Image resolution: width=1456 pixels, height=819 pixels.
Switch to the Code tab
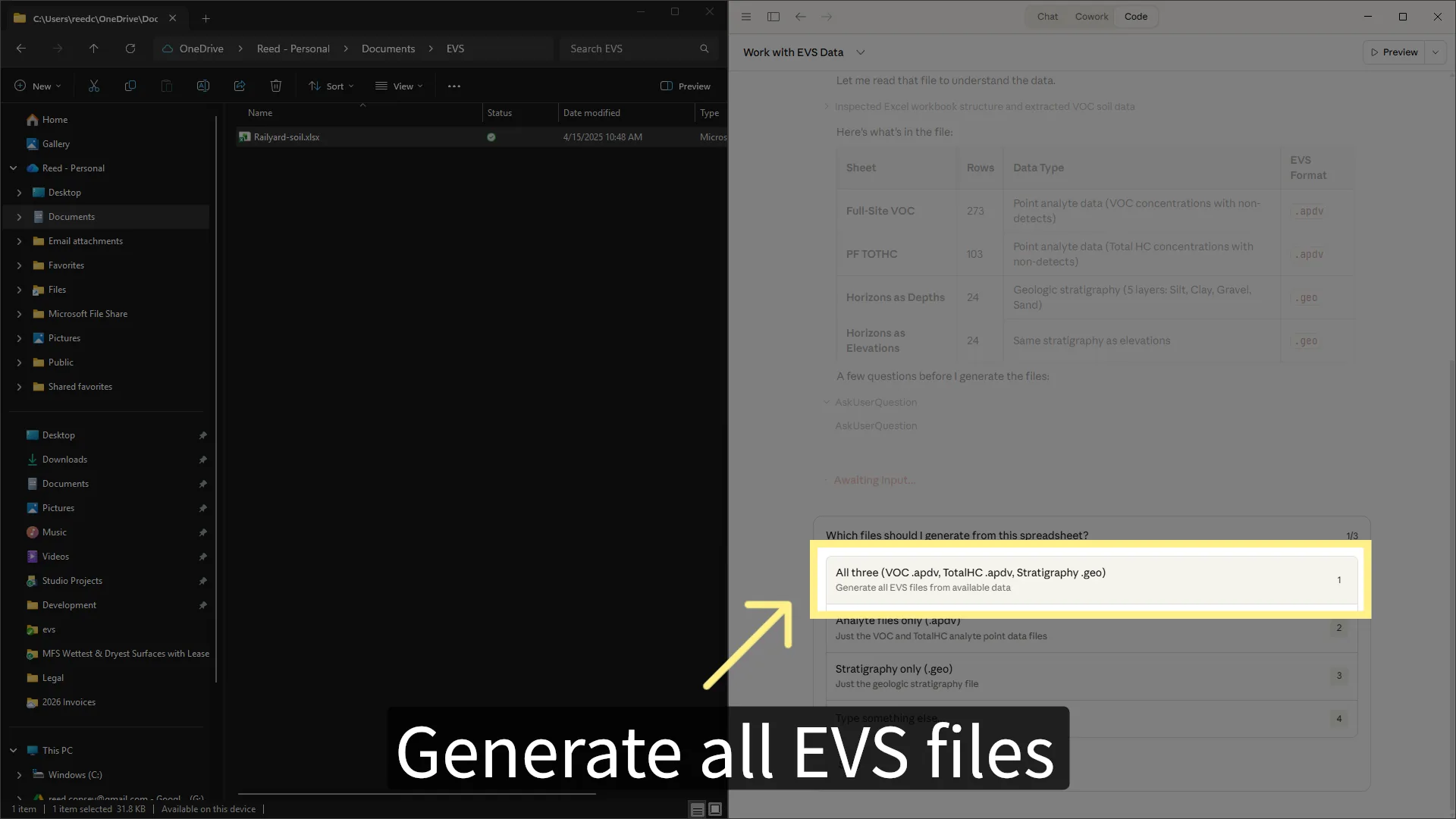click(1135, 17)
